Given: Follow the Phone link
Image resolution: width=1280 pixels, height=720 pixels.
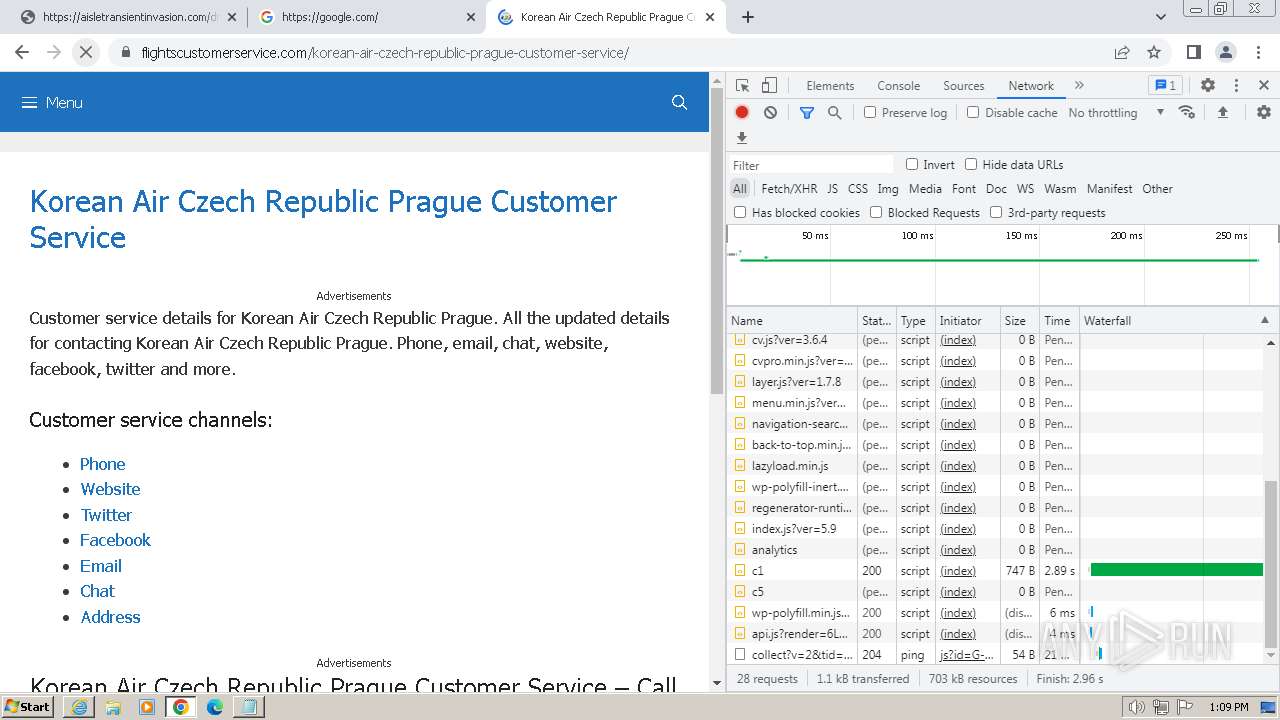Looking at the screenshot, I should click(103, 464).
